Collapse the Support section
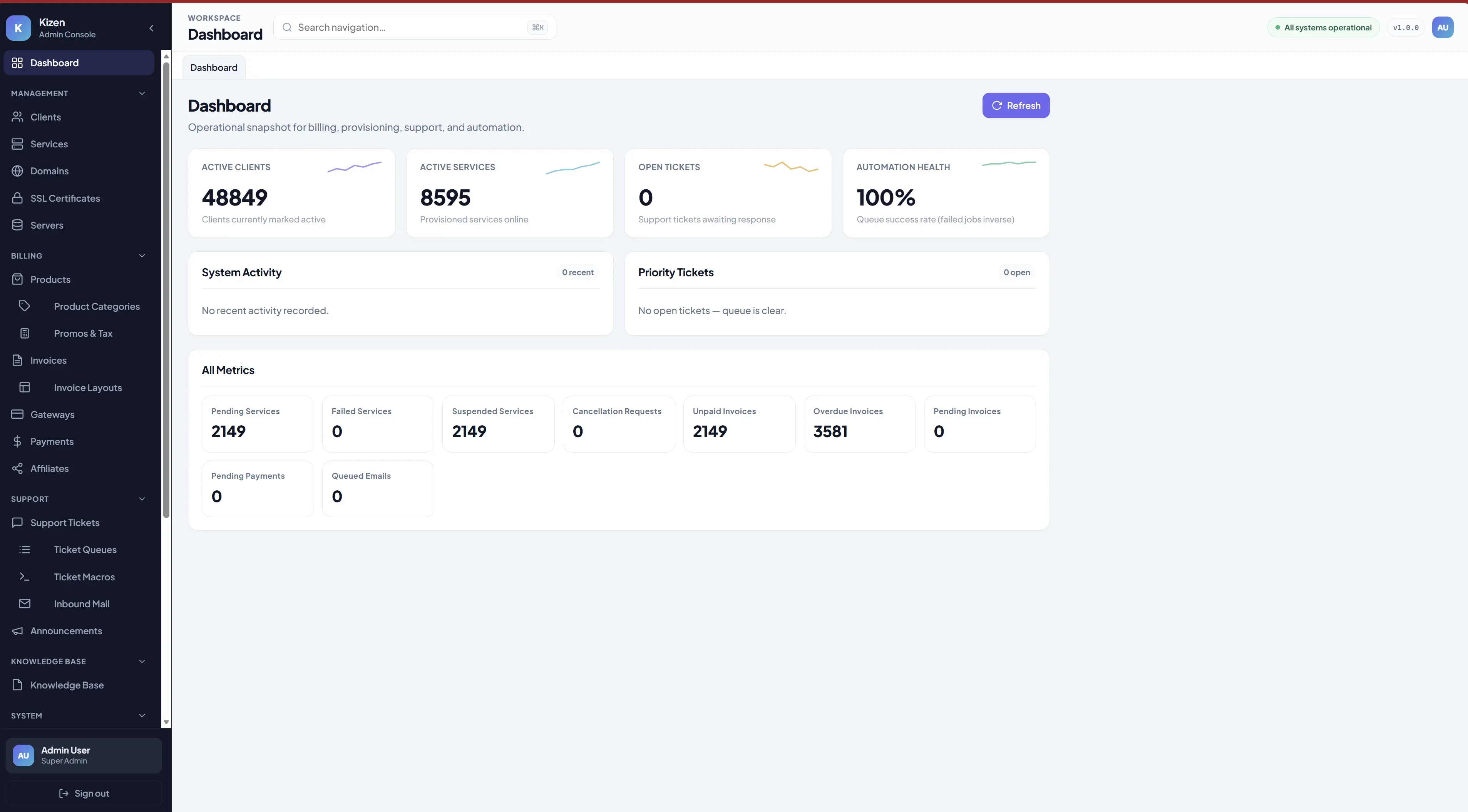The image size is (1468, 812). point(142,499)
